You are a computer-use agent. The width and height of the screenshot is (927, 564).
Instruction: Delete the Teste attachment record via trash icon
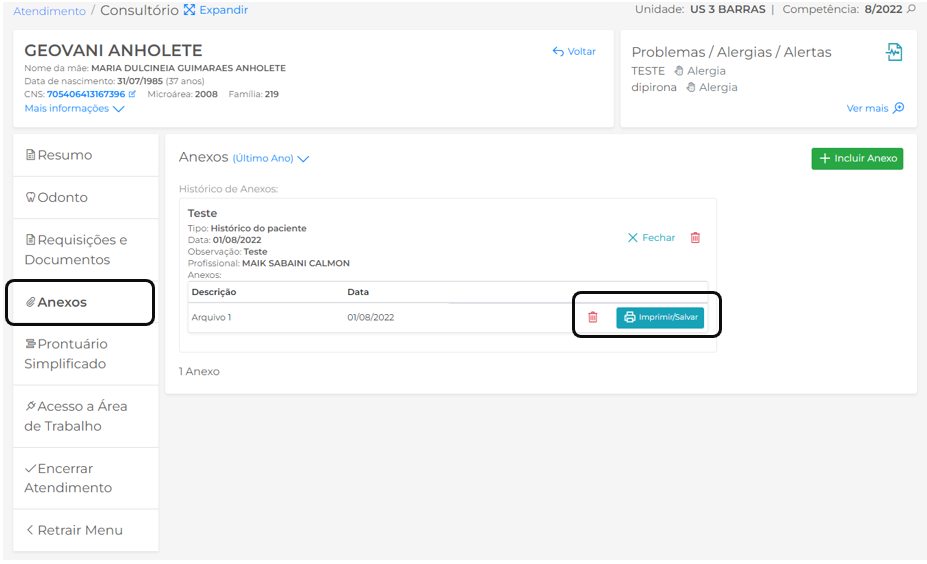pos(696,238)
